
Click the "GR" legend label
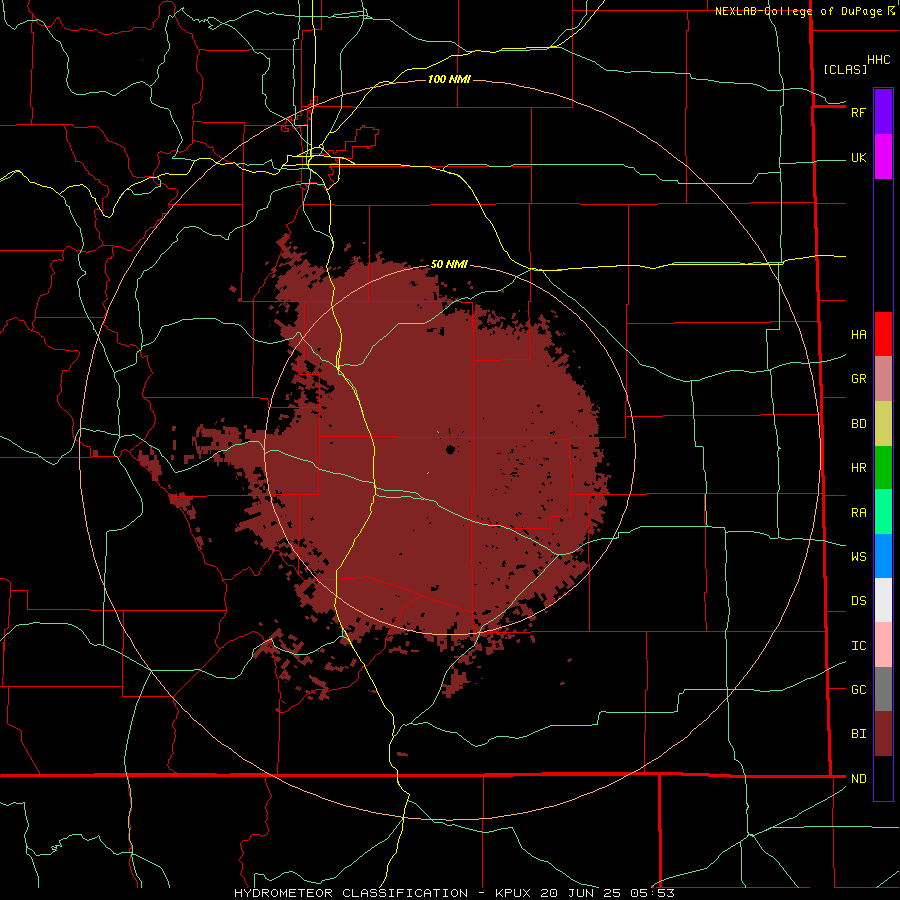coord(858,379)
